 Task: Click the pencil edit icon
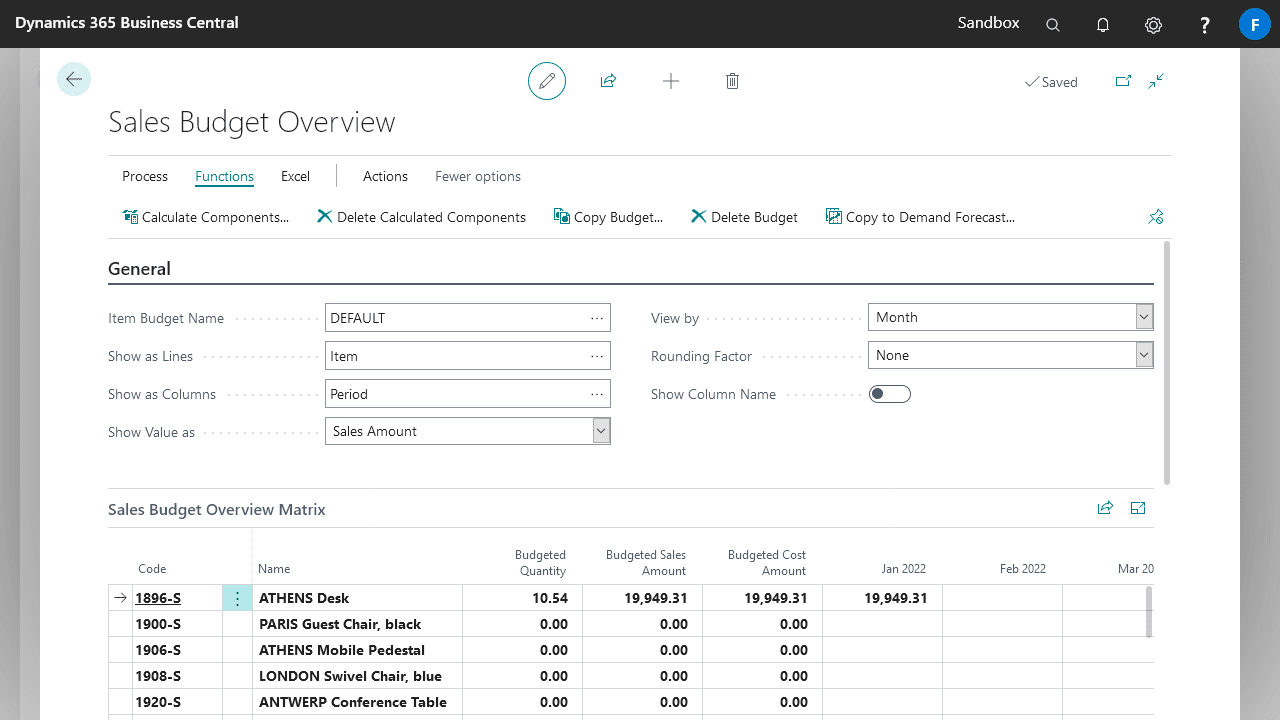point(547,81)
